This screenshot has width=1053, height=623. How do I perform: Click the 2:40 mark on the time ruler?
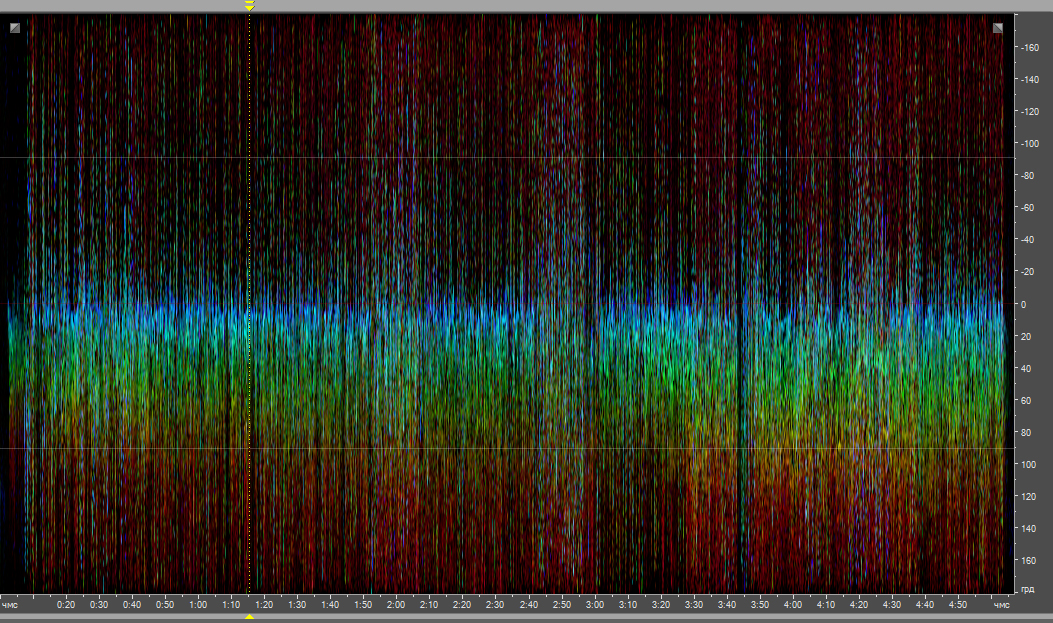click(529, 605)
